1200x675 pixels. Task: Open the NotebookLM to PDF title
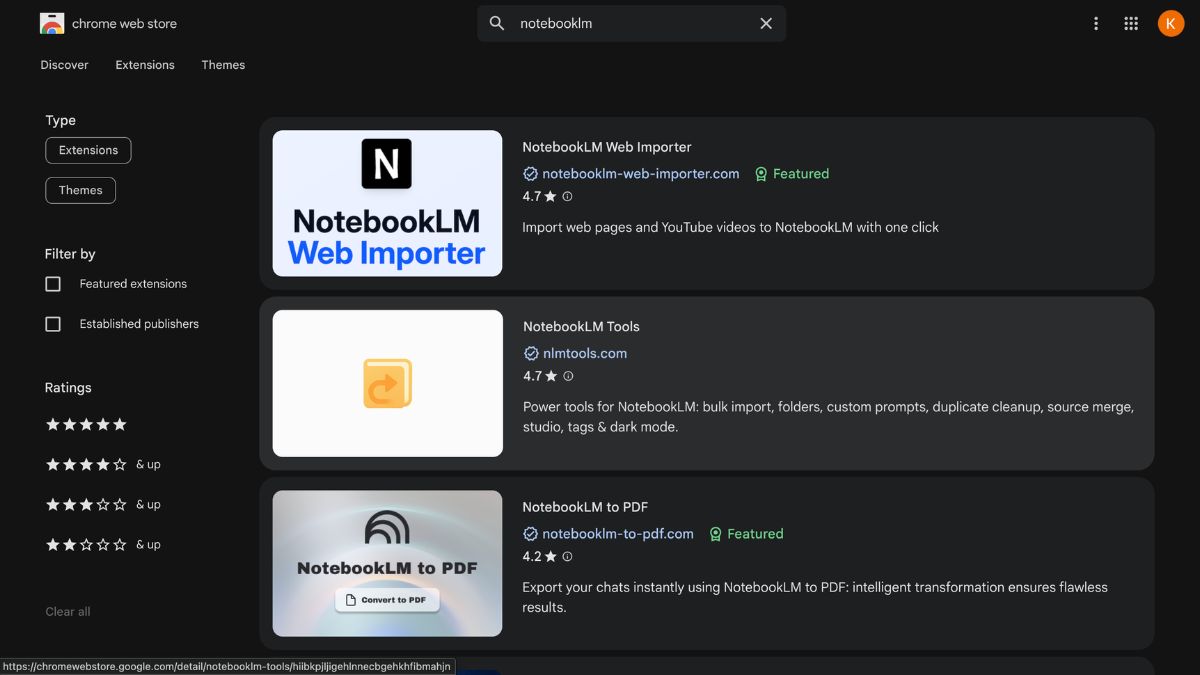[x=585, y=507]
